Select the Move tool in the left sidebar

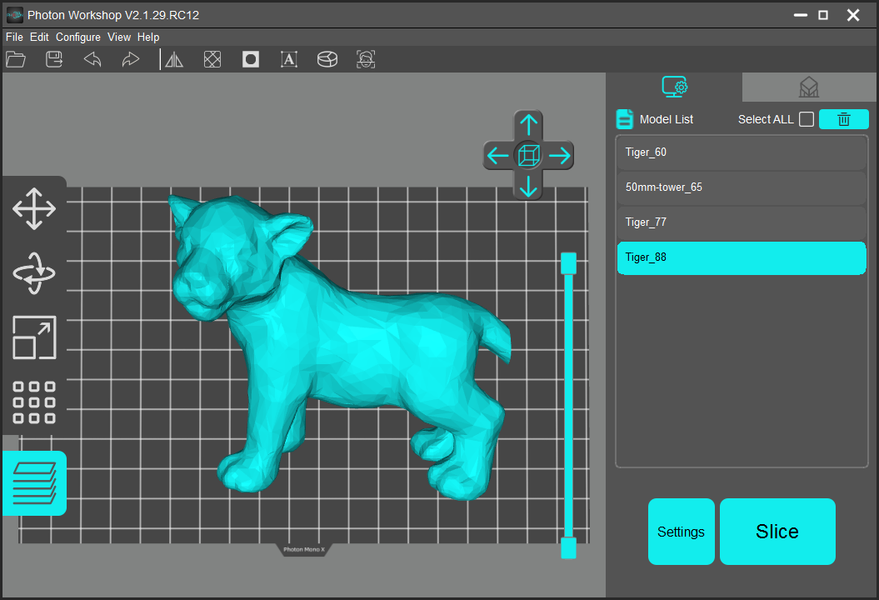34,209
